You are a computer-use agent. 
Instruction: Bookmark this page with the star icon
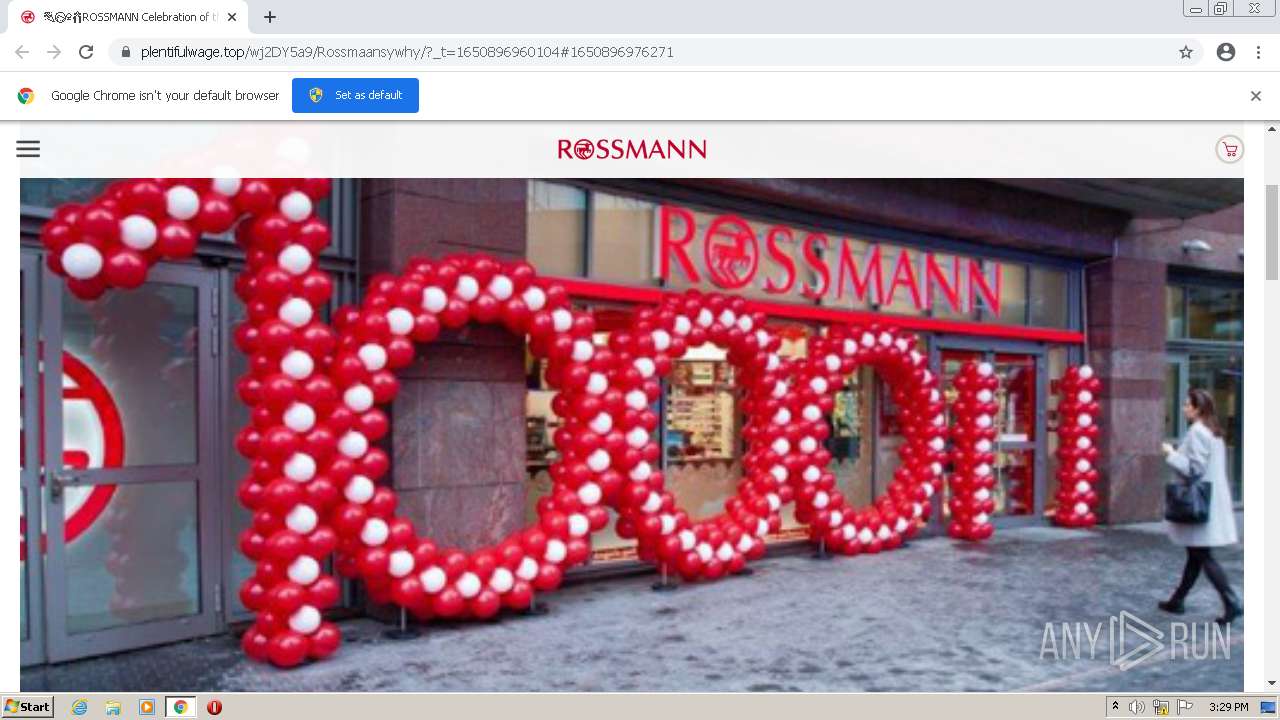tap(1186, 52)
